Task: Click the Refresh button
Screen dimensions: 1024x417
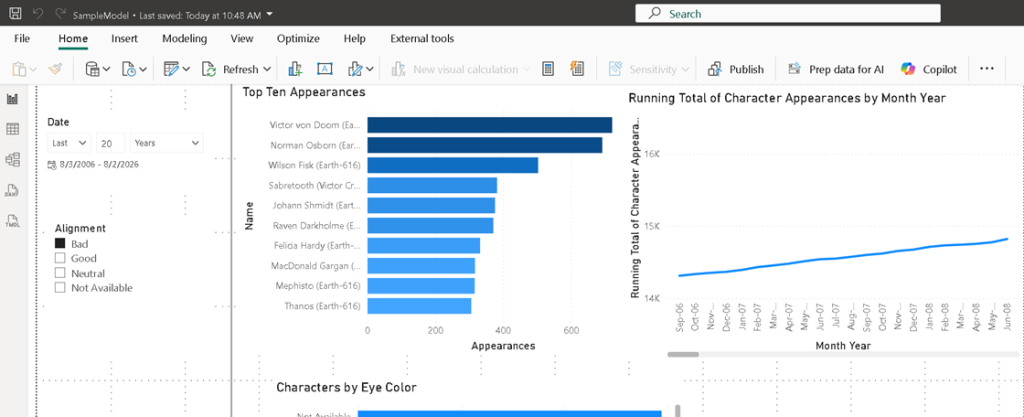Action: 230,69
